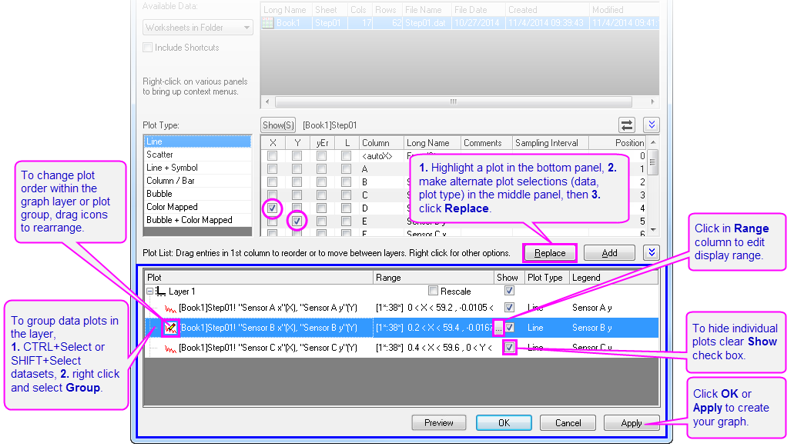This screenshot has width=790, height=444.
Task: Select Scatter in Plot Type list
Action: (x=160, y=155)
